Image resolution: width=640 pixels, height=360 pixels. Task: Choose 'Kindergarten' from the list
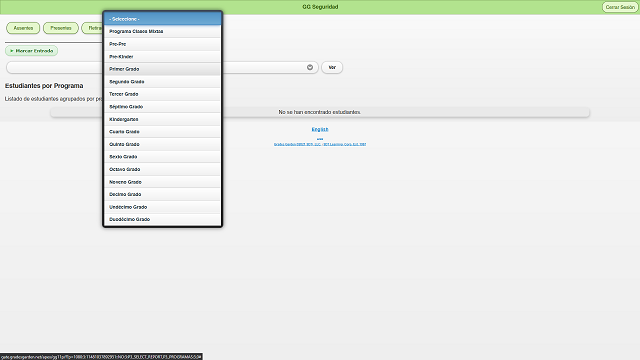[x=162, y=119]
